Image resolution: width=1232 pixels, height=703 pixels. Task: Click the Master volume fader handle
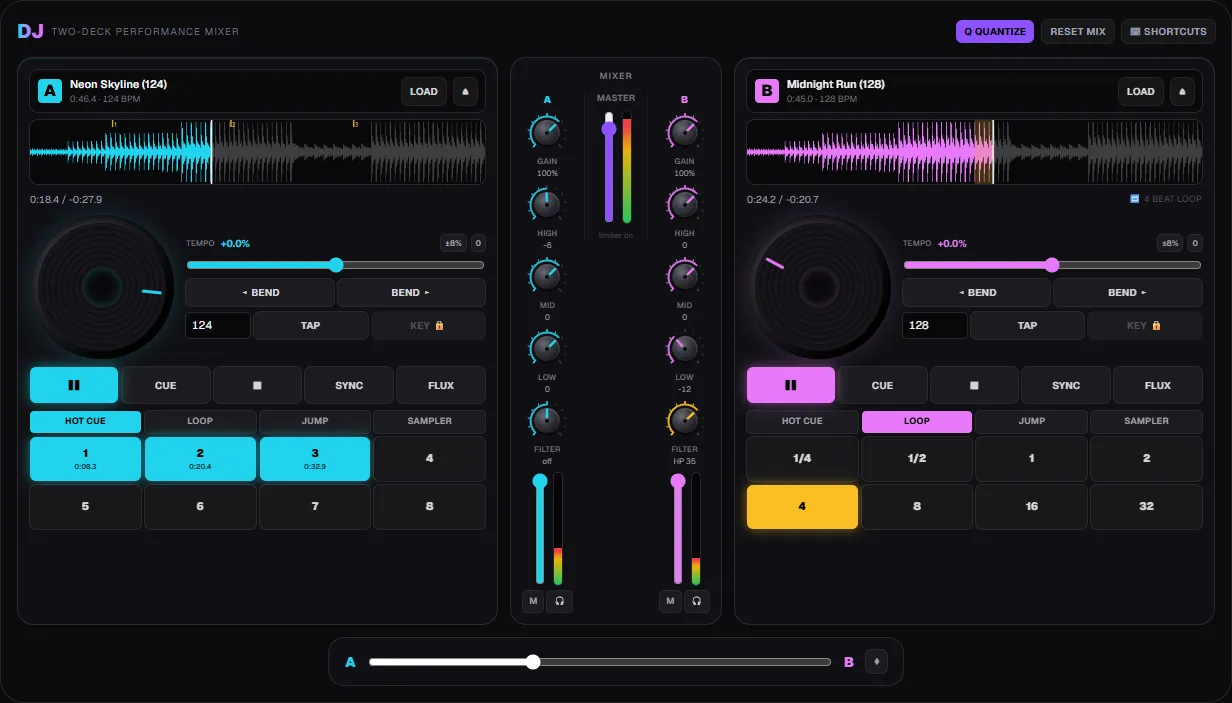coord(608,128)
